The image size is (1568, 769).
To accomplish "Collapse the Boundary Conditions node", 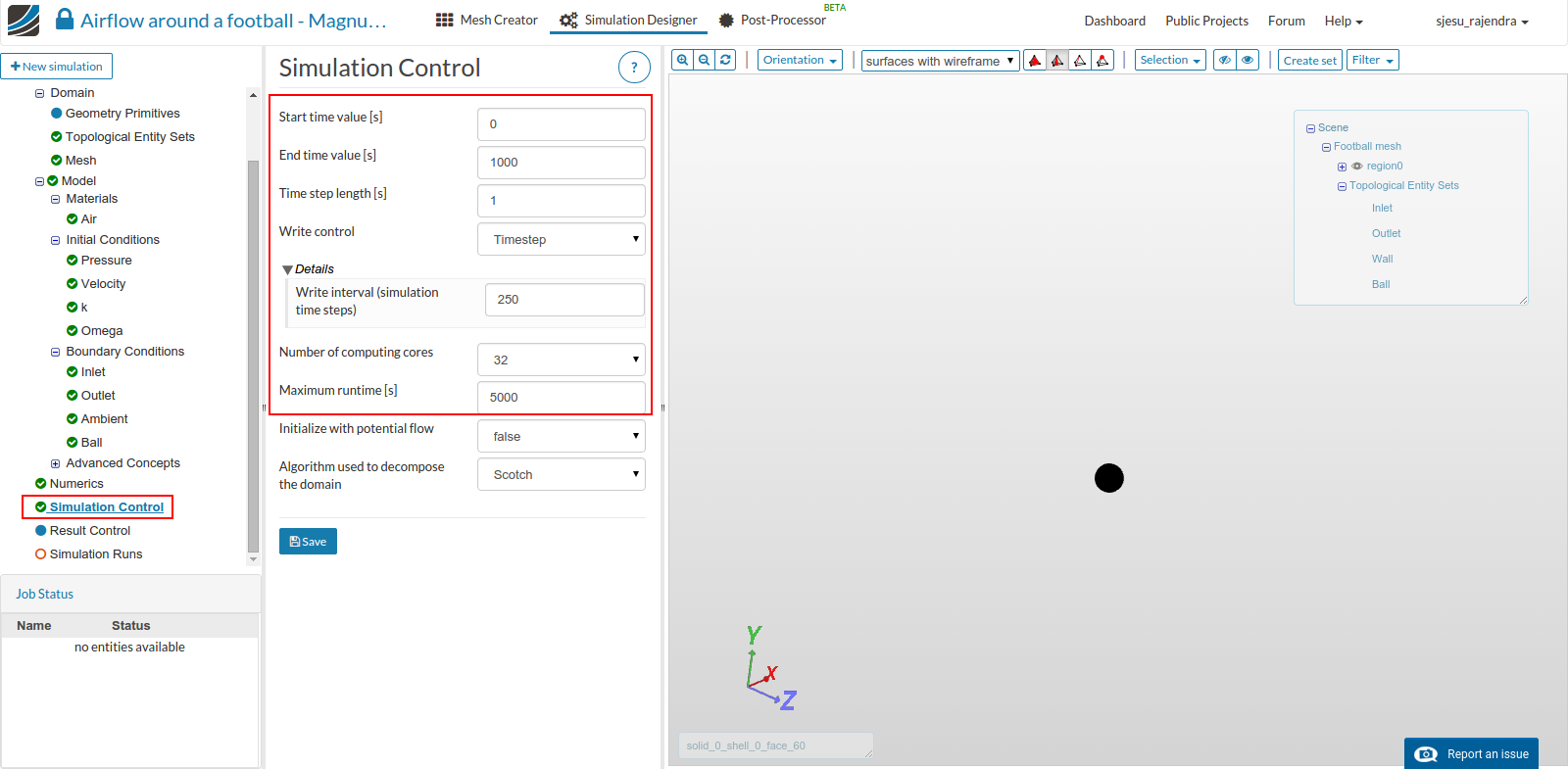I will 56,353.
